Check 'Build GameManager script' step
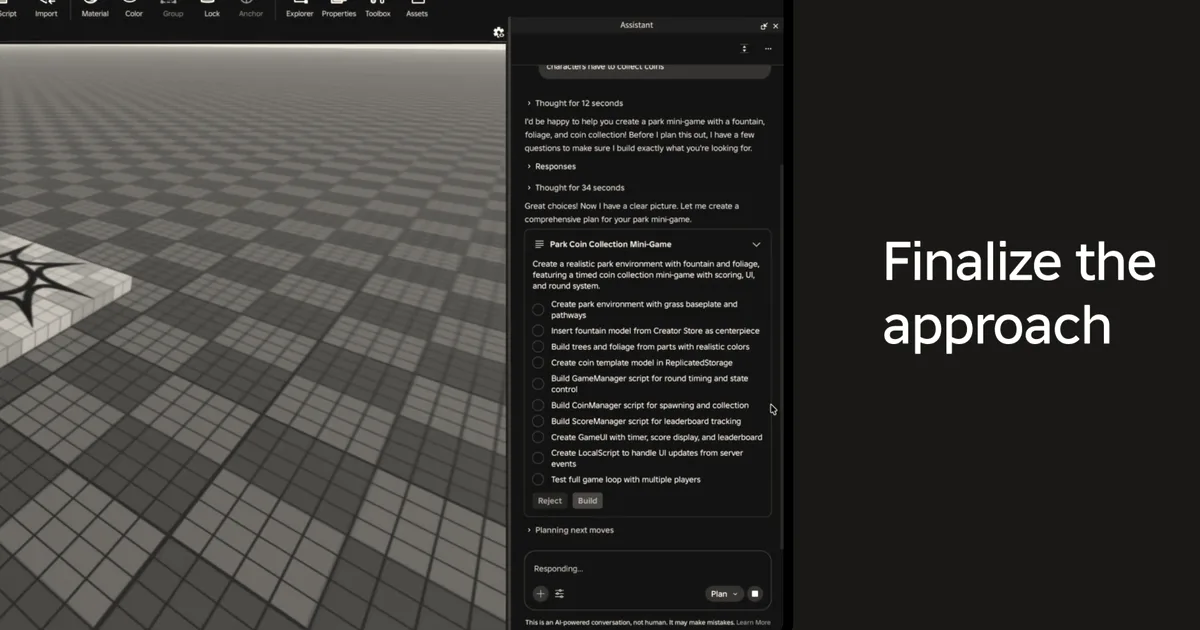 [x=538, y=384]
